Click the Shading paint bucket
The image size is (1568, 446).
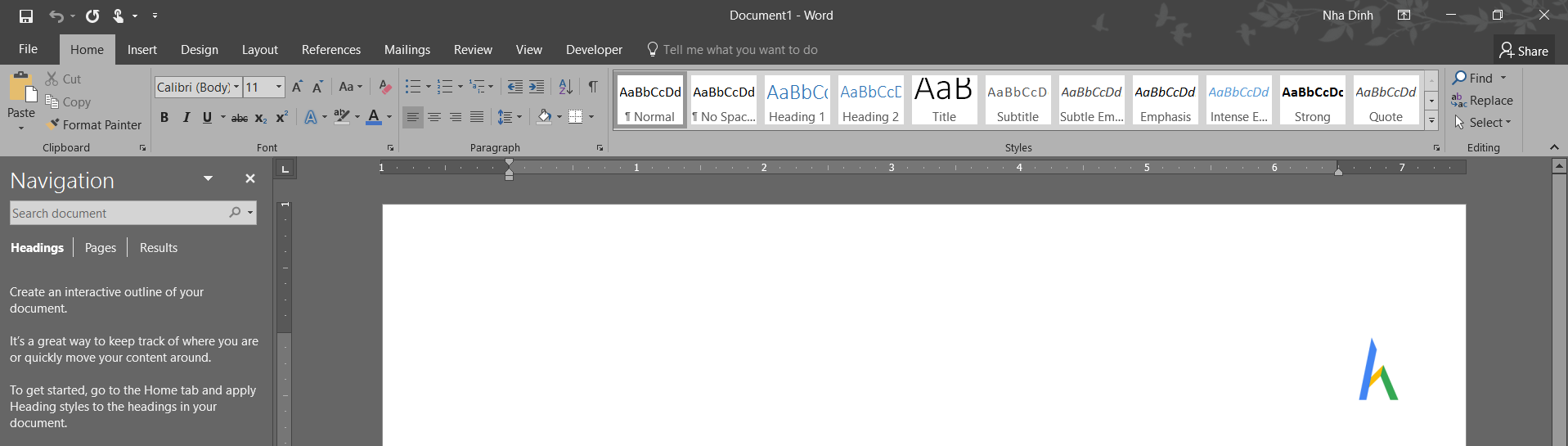pyautogui.click(x=545, y=118)
